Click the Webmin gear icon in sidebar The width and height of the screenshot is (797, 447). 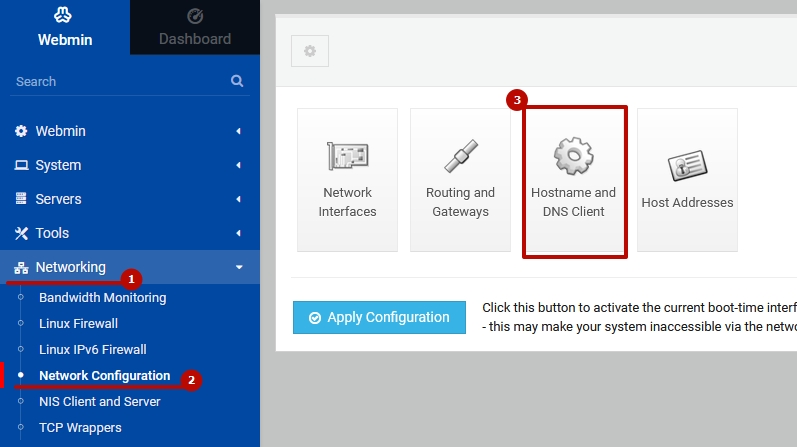coord(21,131)
